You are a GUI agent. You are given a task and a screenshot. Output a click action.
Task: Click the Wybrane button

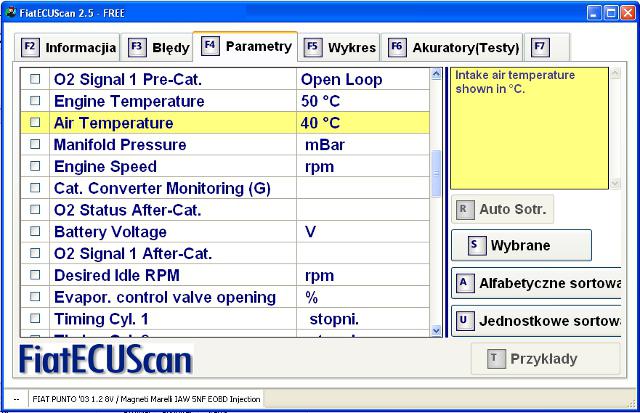521,245
